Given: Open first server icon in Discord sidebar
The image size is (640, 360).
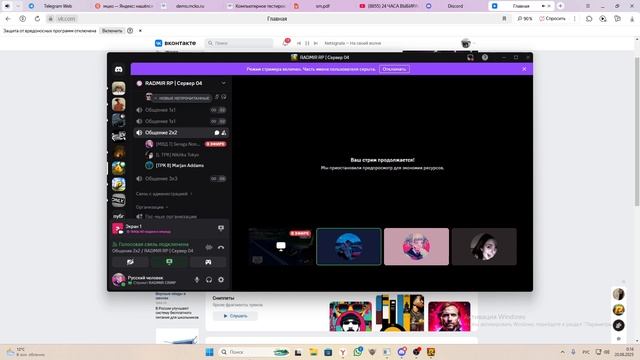Looking at the screenshot, I should (119, 89).
